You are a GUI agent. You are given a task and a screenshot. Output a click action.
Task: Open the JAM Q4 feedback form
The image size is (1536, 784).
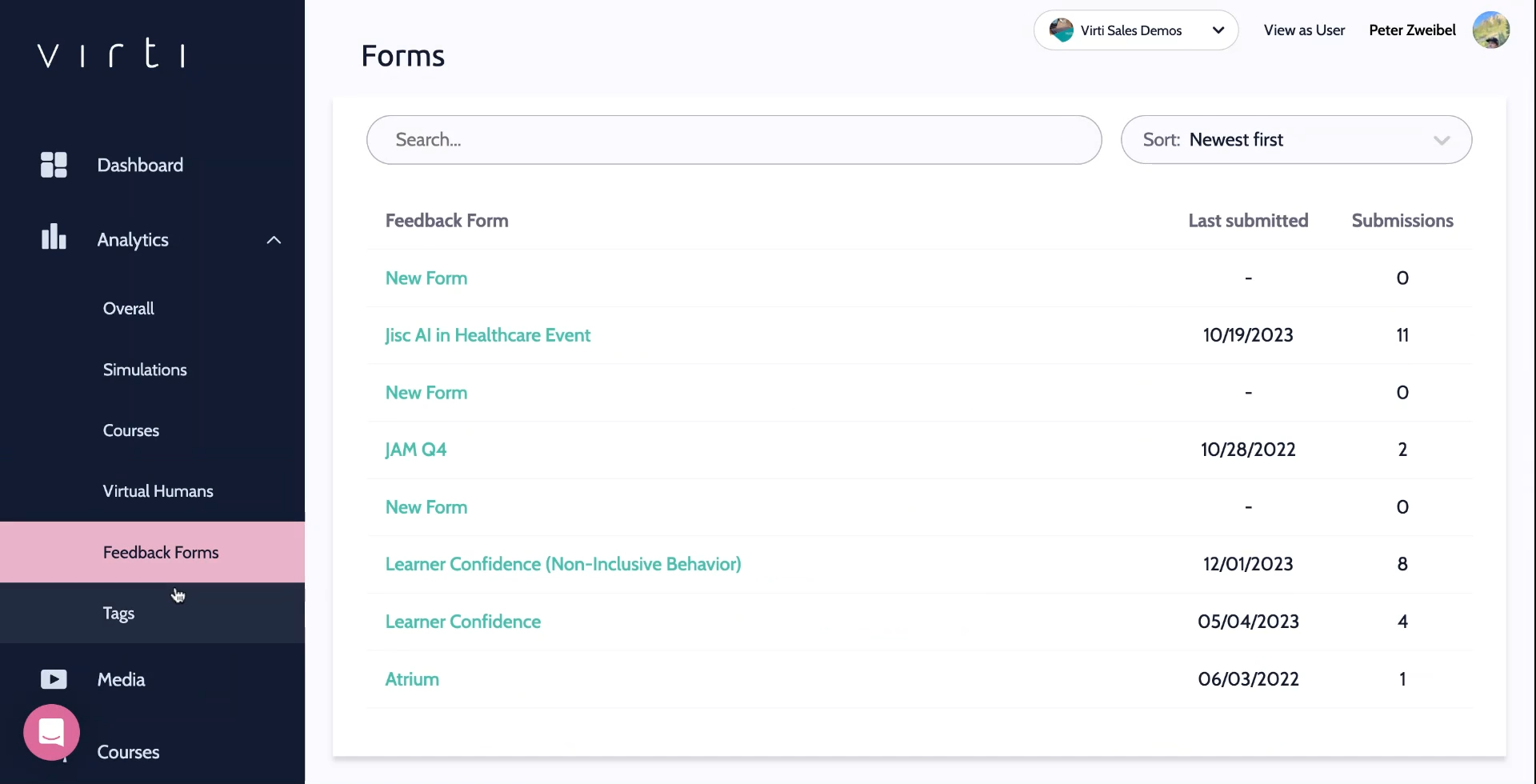(415, 450)
